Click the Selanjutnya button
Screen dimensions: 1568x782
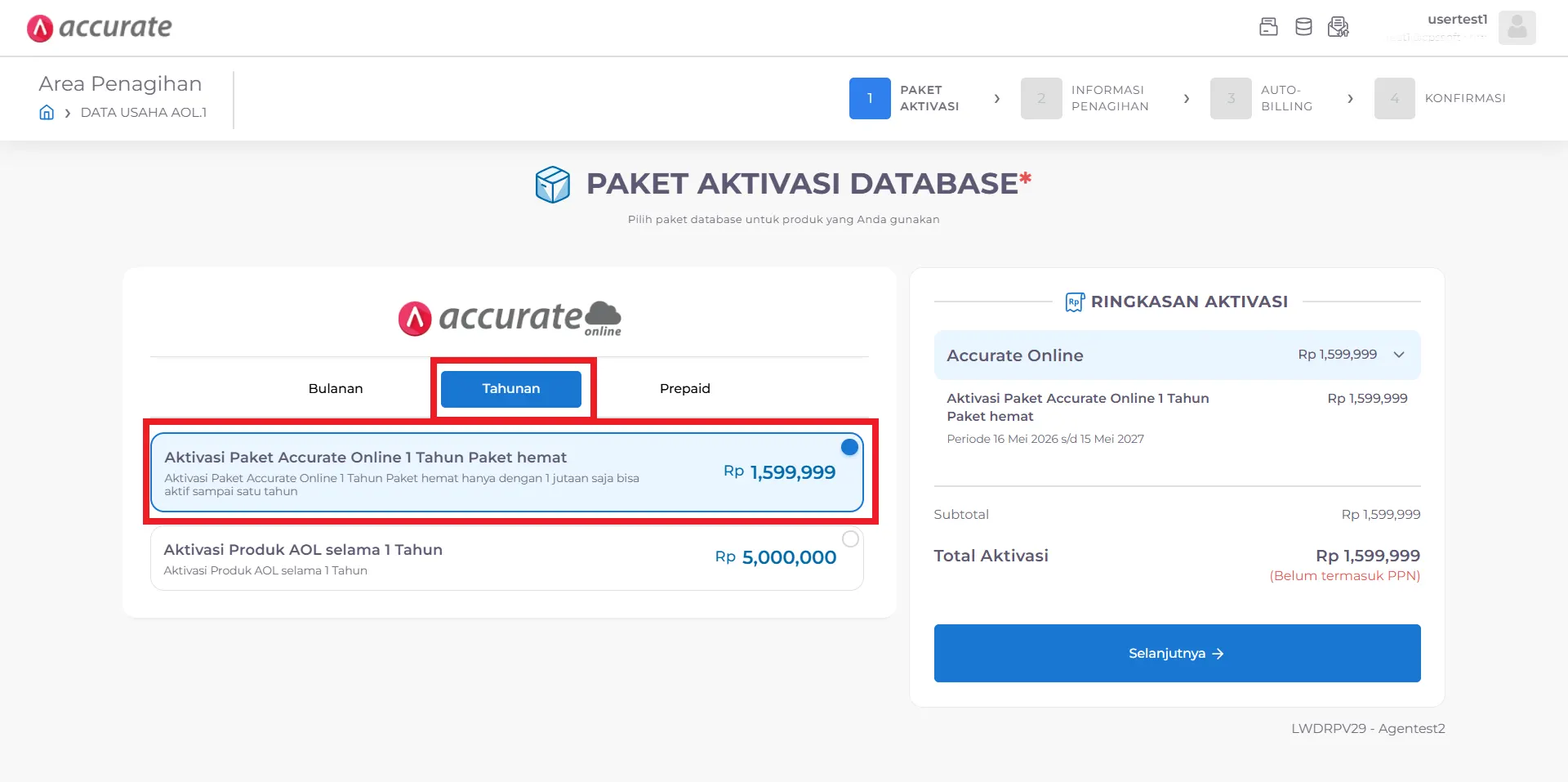(1177, 654)
